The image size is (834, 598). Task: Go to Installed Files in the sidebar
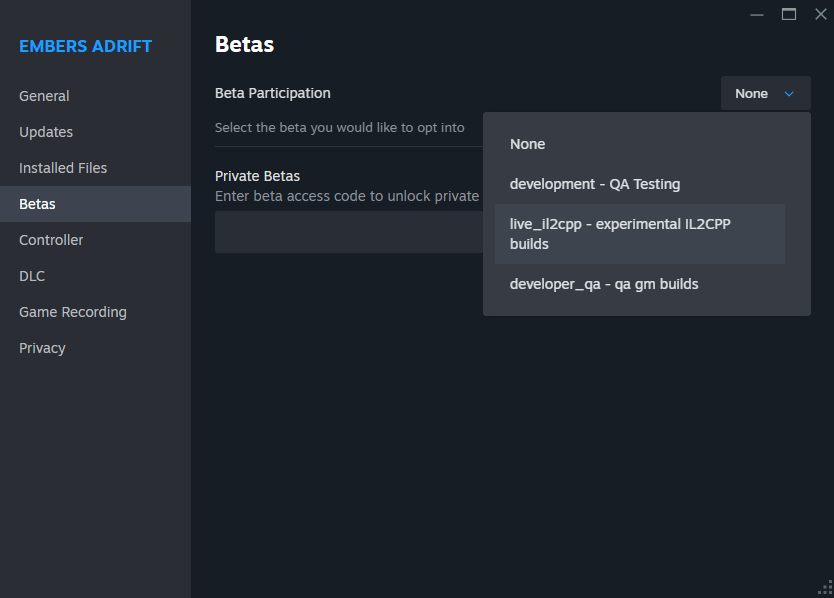click(63, 168)
